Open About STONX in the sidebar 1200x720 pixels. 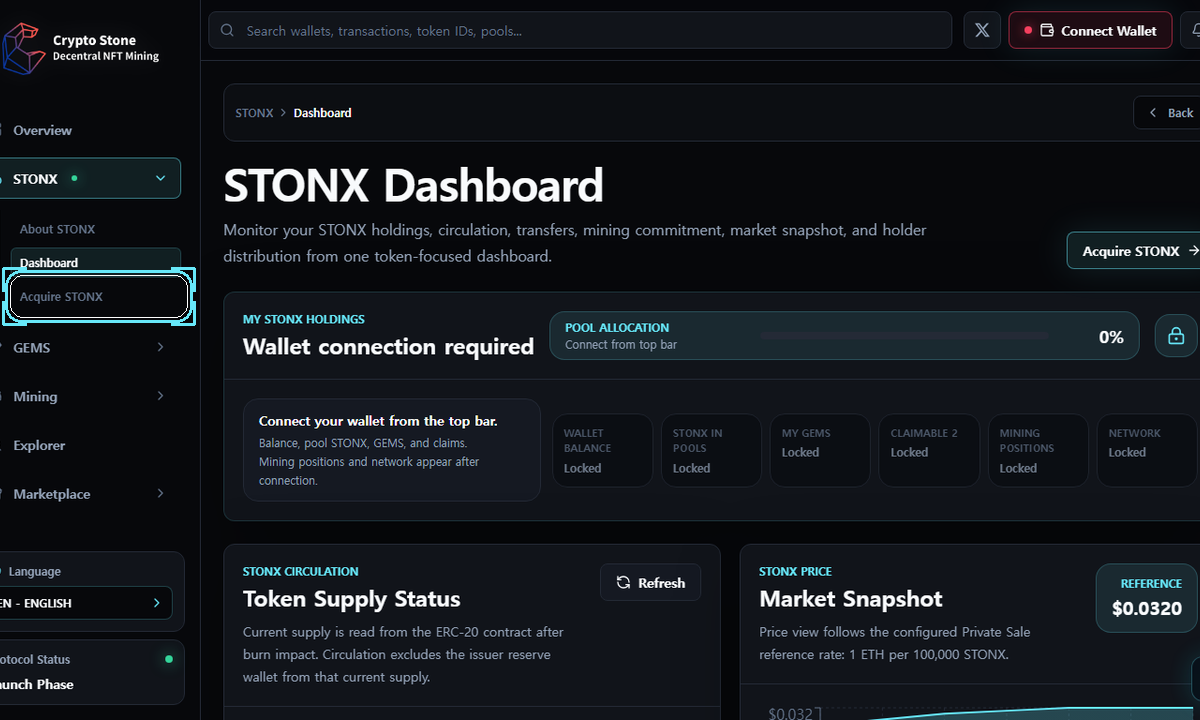click(57, 229)
